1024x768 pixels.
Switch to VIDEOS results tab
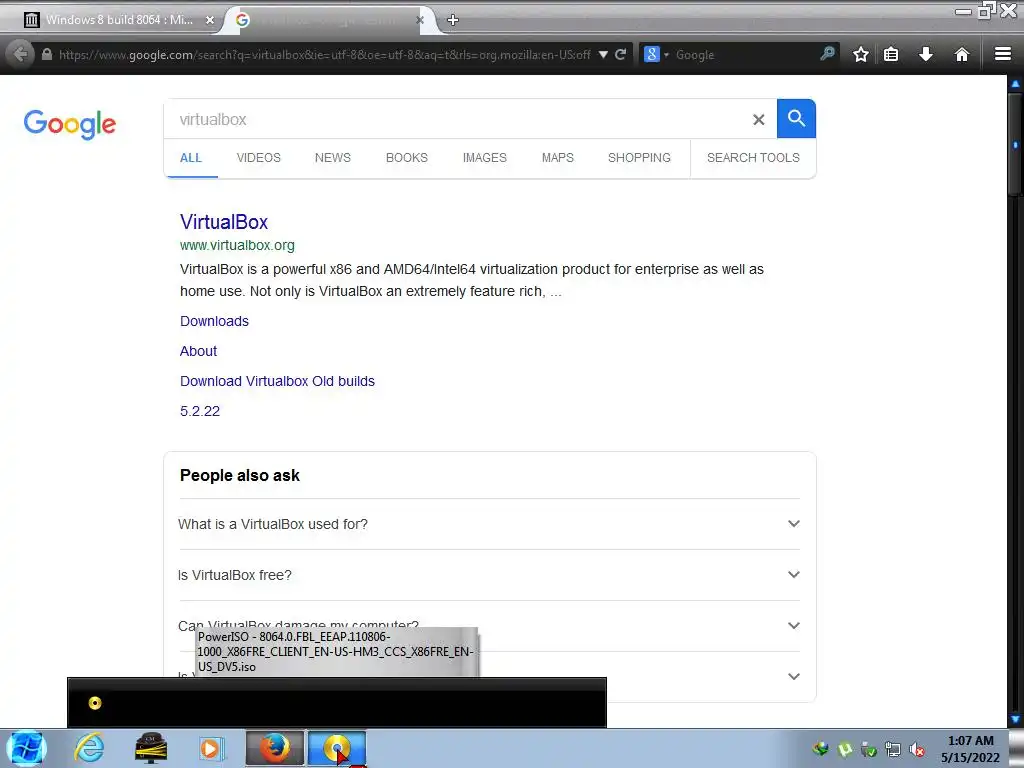[259, 158]
